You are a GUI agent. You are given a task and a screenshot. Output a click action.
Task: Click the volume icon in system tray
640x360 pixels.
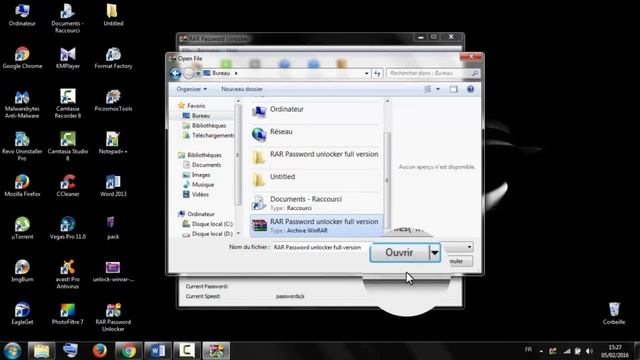tap(589, 351)
